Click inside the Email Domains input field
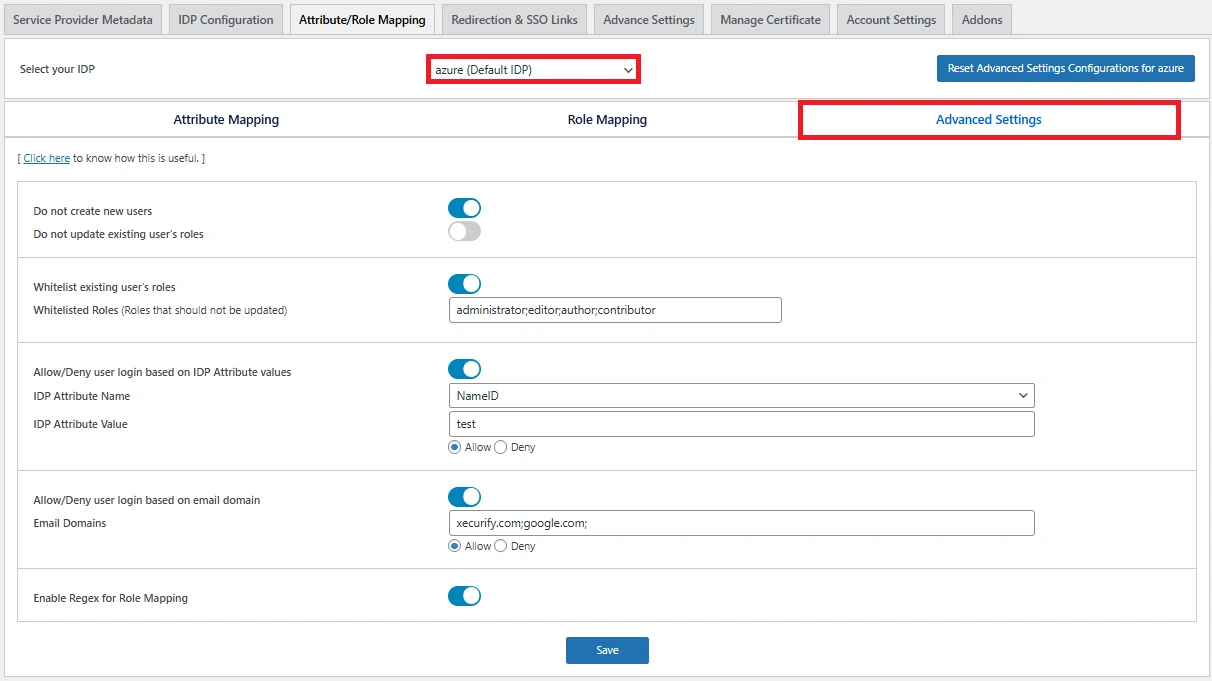This screenshot has height=681, width=1212. tap(741, 522)
